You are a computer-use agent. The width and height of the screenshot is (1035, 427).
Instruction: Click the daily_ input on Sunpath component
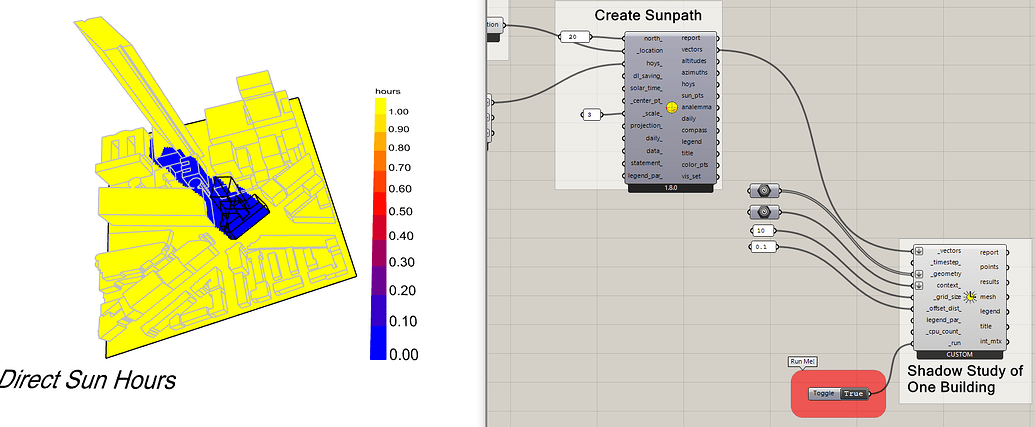(x=654, y=138)
